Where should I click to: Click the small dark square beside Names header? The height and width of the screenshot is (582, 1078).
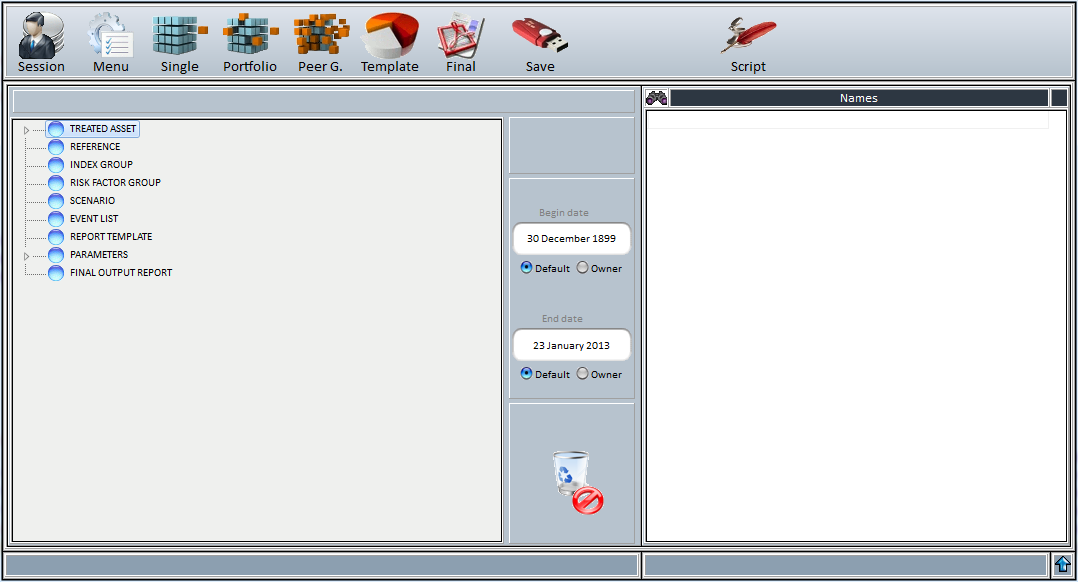(1059, 98)
